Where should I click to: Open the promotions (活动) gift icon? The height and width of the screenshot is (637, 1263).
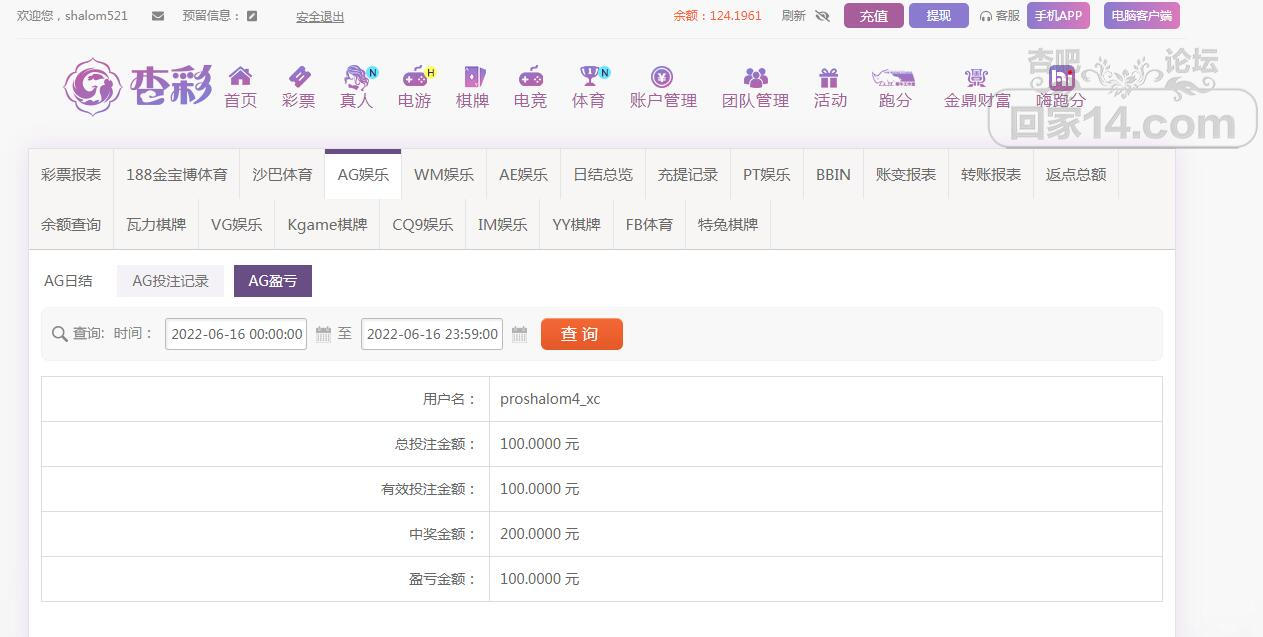tap(829, 77)
